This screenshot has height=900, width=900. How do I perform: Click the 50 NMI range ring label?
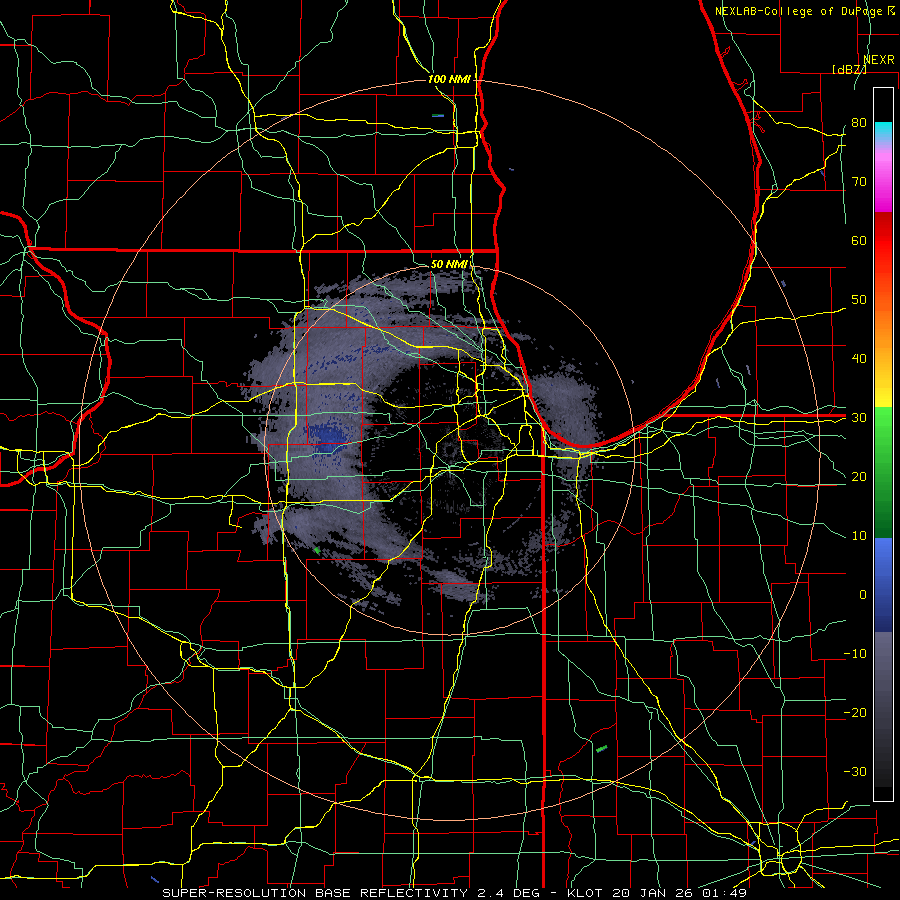tap(449, 264)
